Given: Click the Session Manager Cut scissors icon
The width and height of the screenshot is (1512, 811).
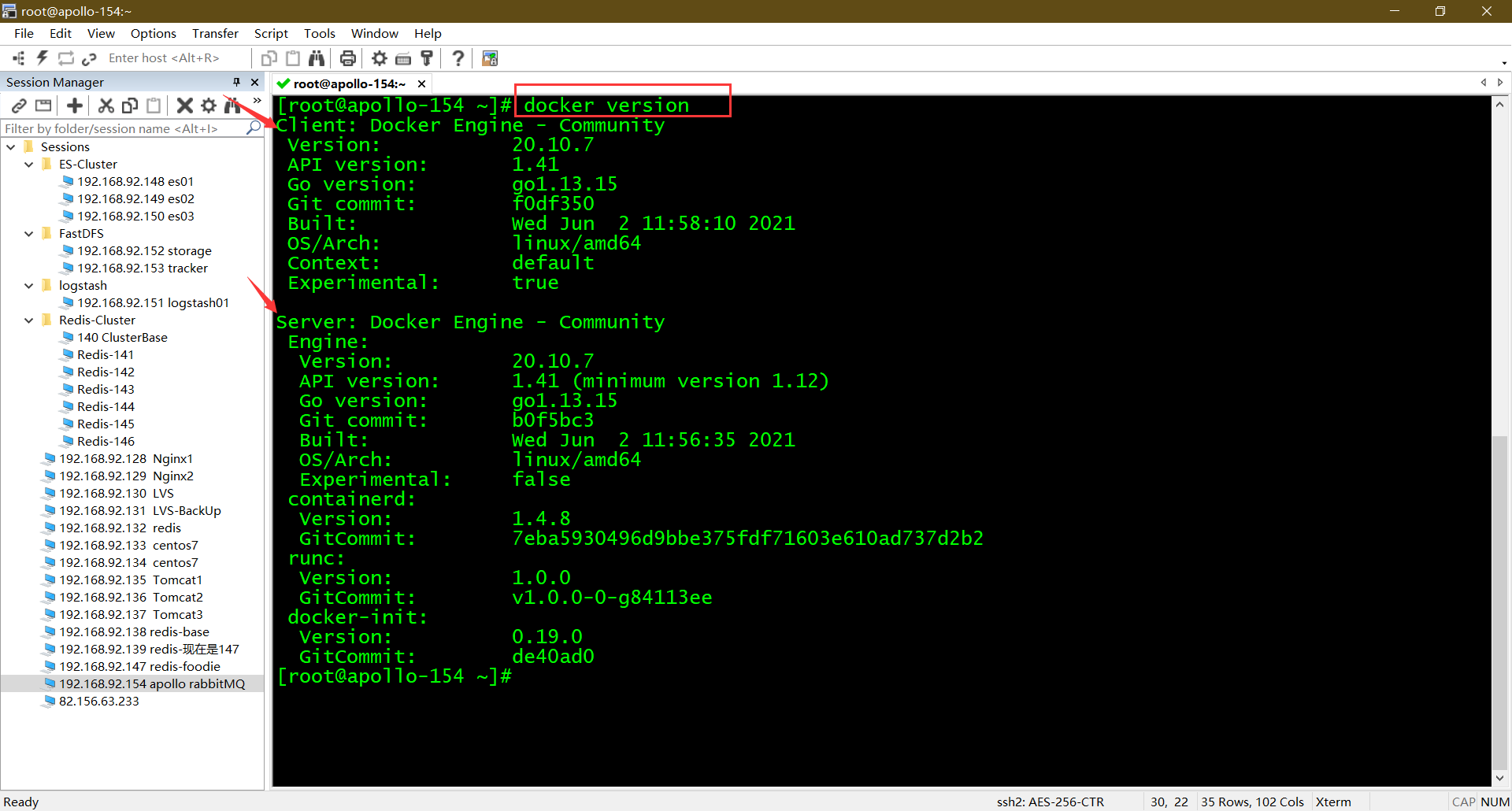Looking at the screenshot, I should point(106,106).
